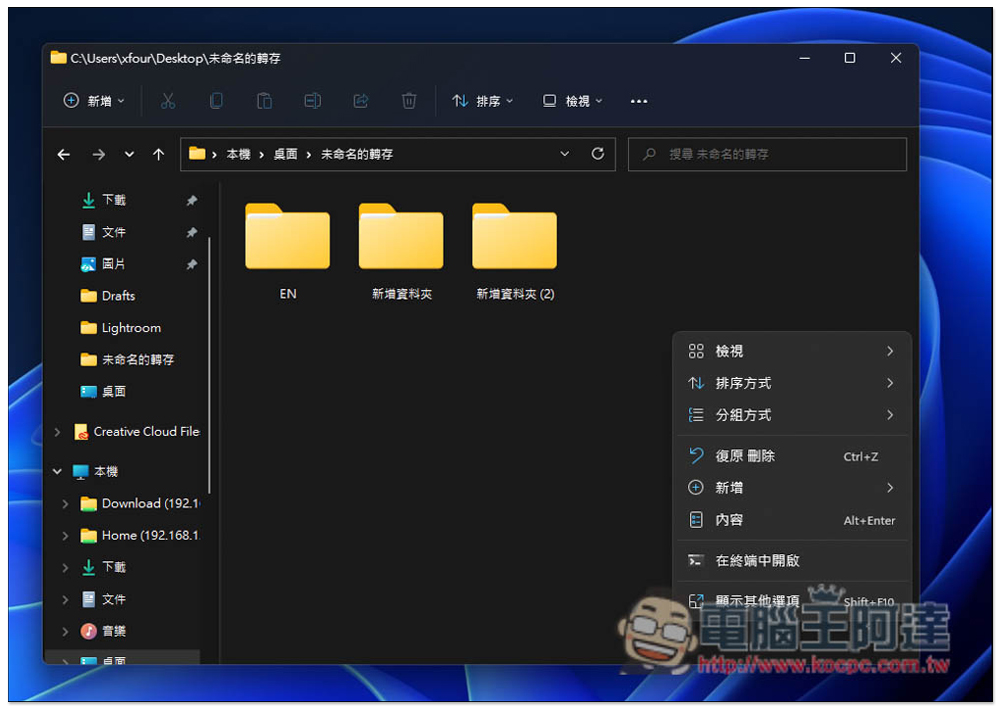Image resolution: width=1000 pixels, height=710 pixels.
Task: Click the Cut scissors icon in toolbar
Action: coord(168,101)
